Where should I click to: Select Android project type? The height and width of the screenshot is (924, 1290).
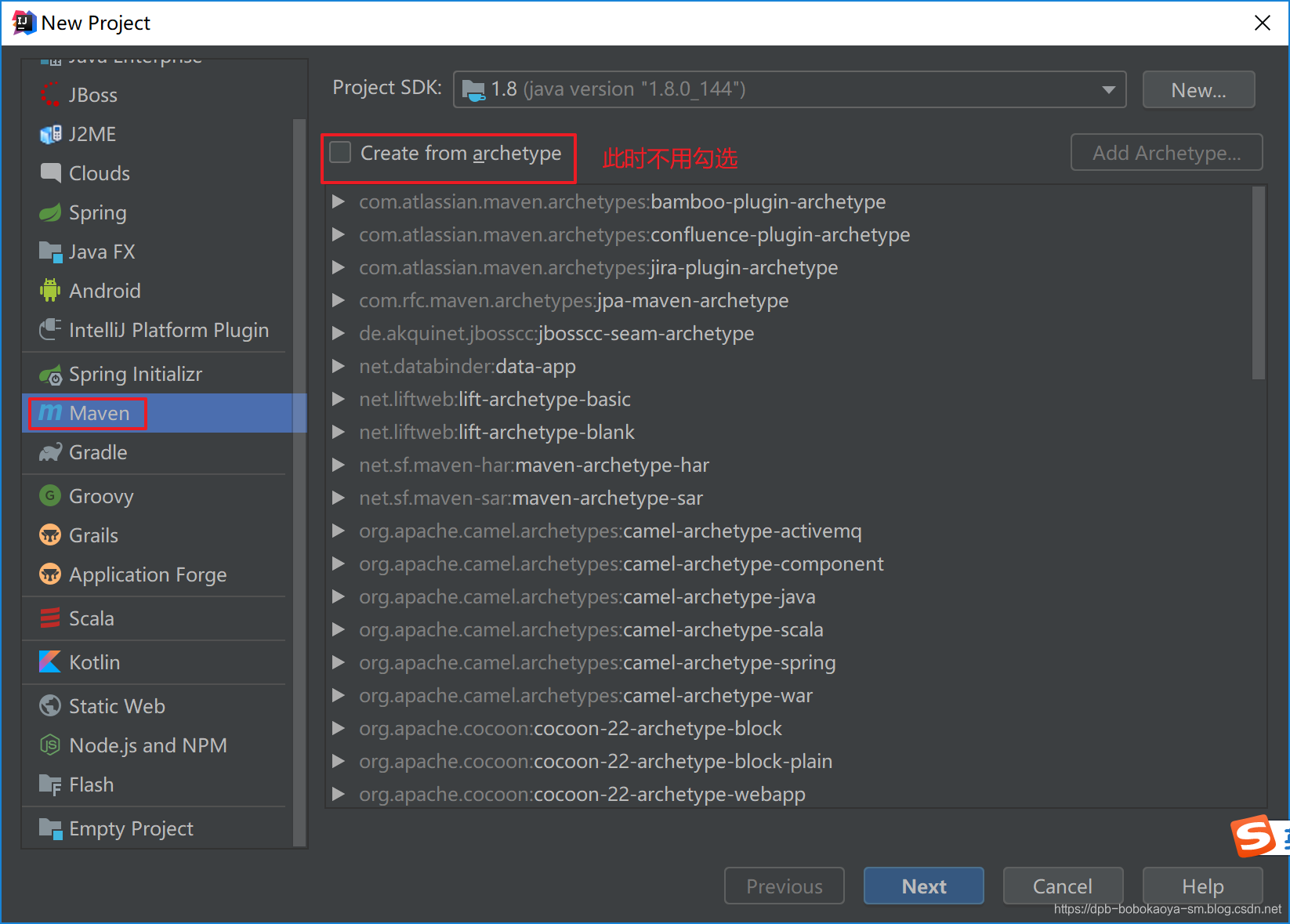[x=157, y=291]
